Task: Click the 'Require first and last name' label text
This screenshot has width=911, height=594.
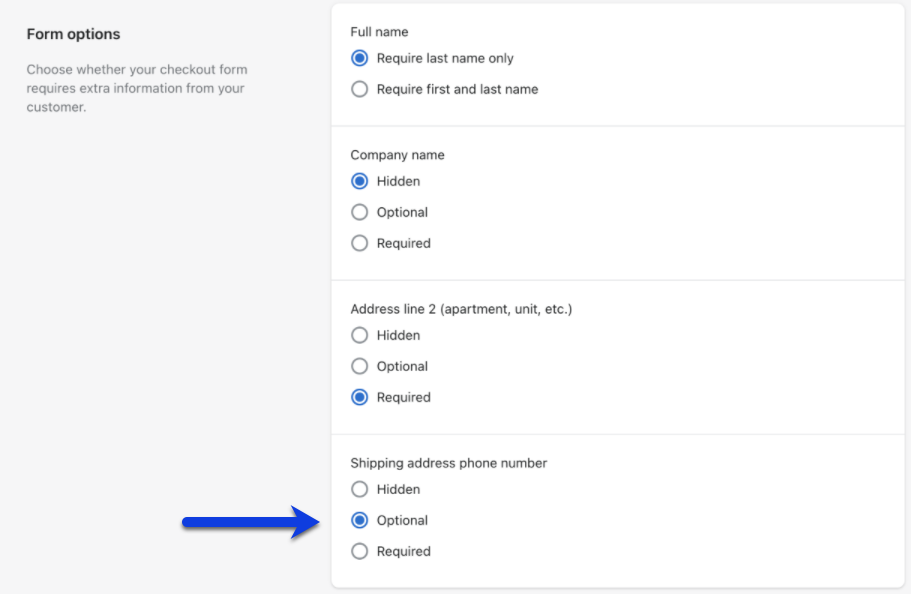Action: 457,89
